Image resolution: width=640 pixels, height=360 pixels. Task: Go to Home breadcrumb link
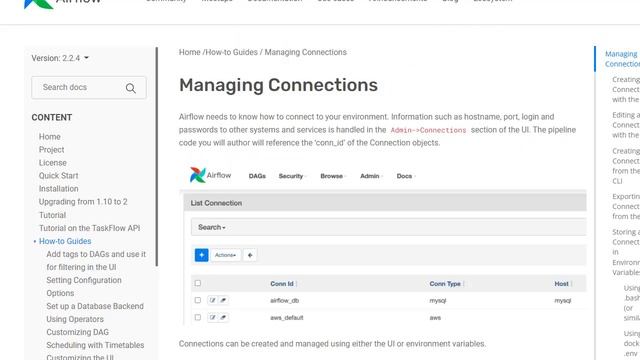tap(189, 52)
